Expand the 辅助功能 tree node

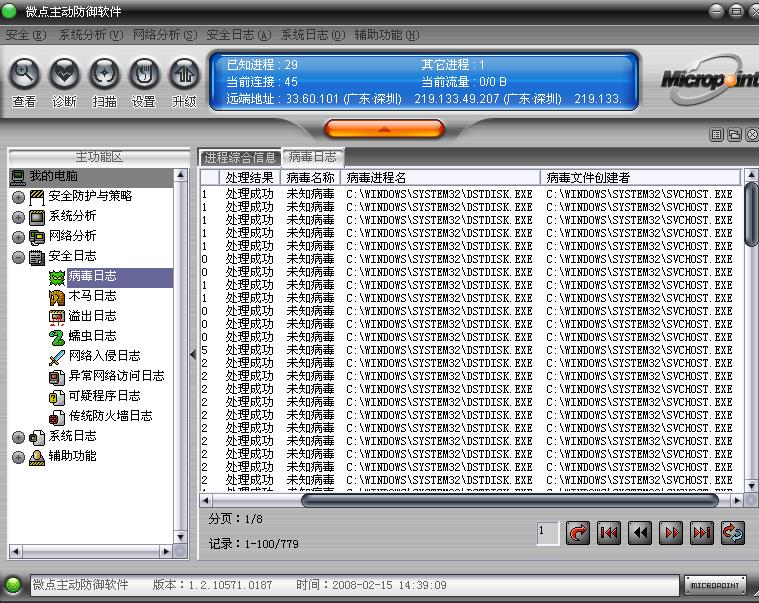pos(18,457)
